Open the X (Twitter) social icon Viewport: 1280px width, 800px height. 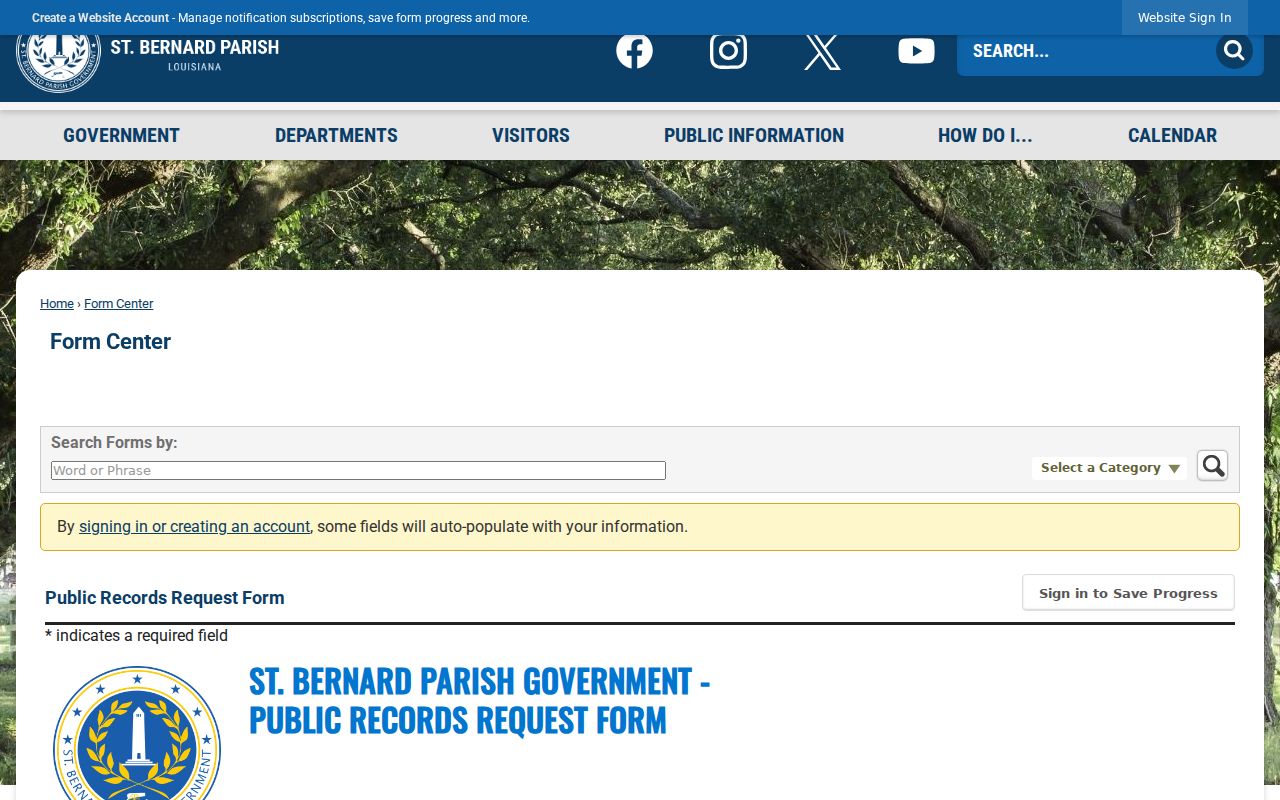tap(822, 51)
